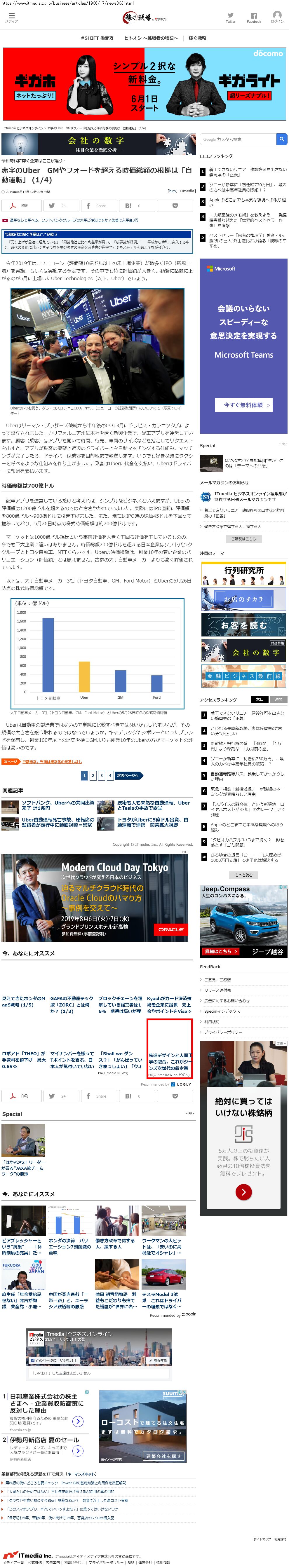Open the #SHIFT 働き方 tab

[97, 38]
